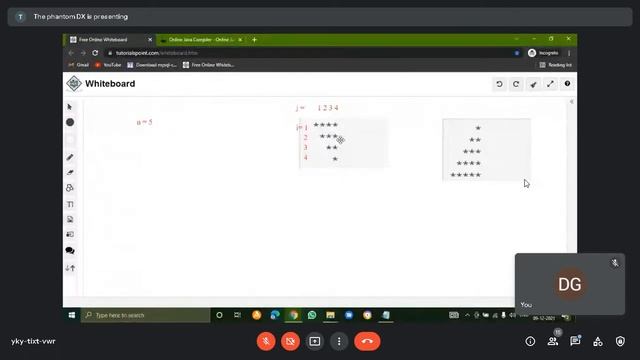Click the left star pattern image
The width and height of the screenshot is (640, 360).
[x=343, y=143]
